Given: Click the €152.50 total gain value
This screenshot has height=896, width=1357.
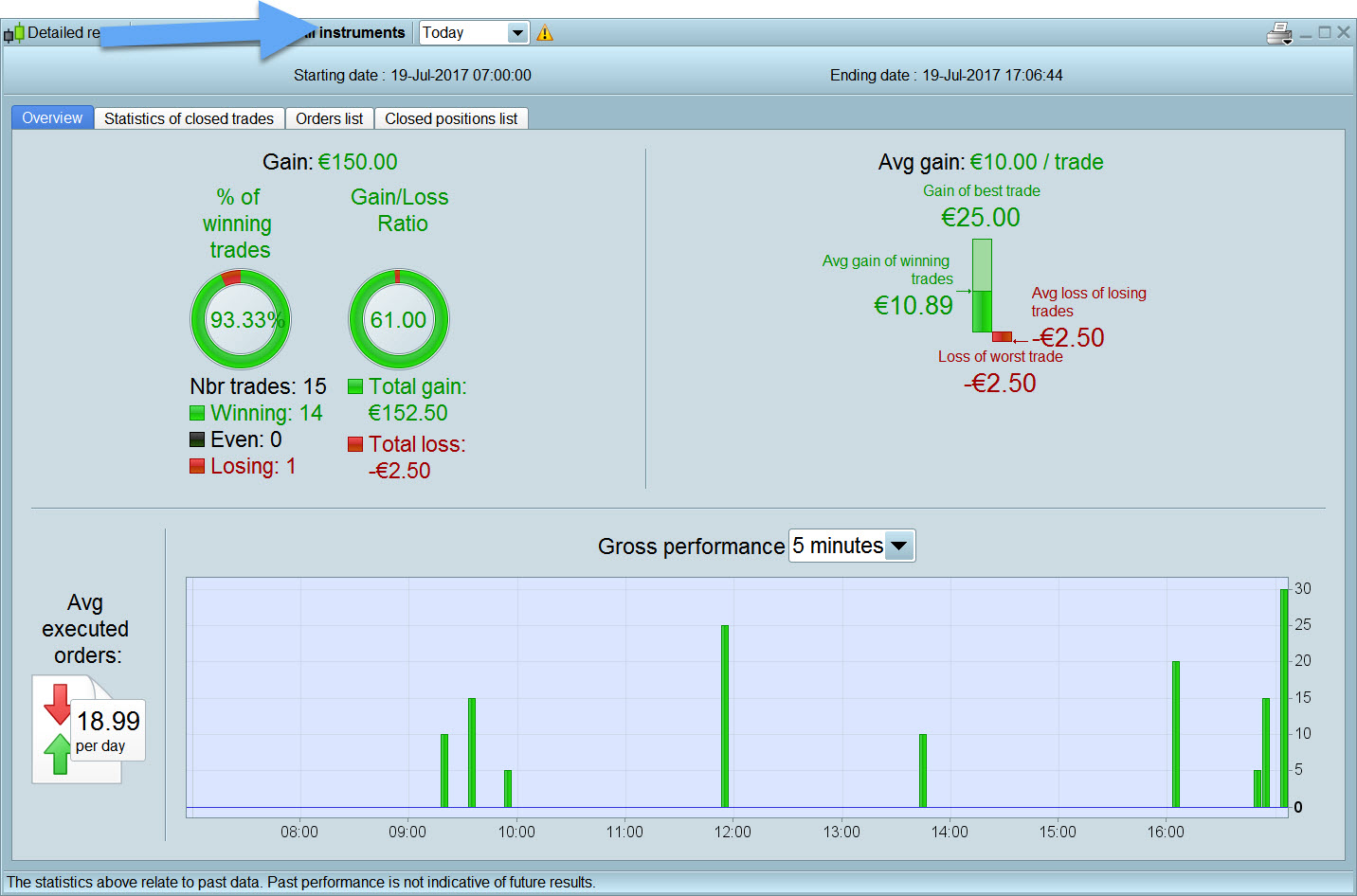Looking at the screenshot, I should [407, 413].
